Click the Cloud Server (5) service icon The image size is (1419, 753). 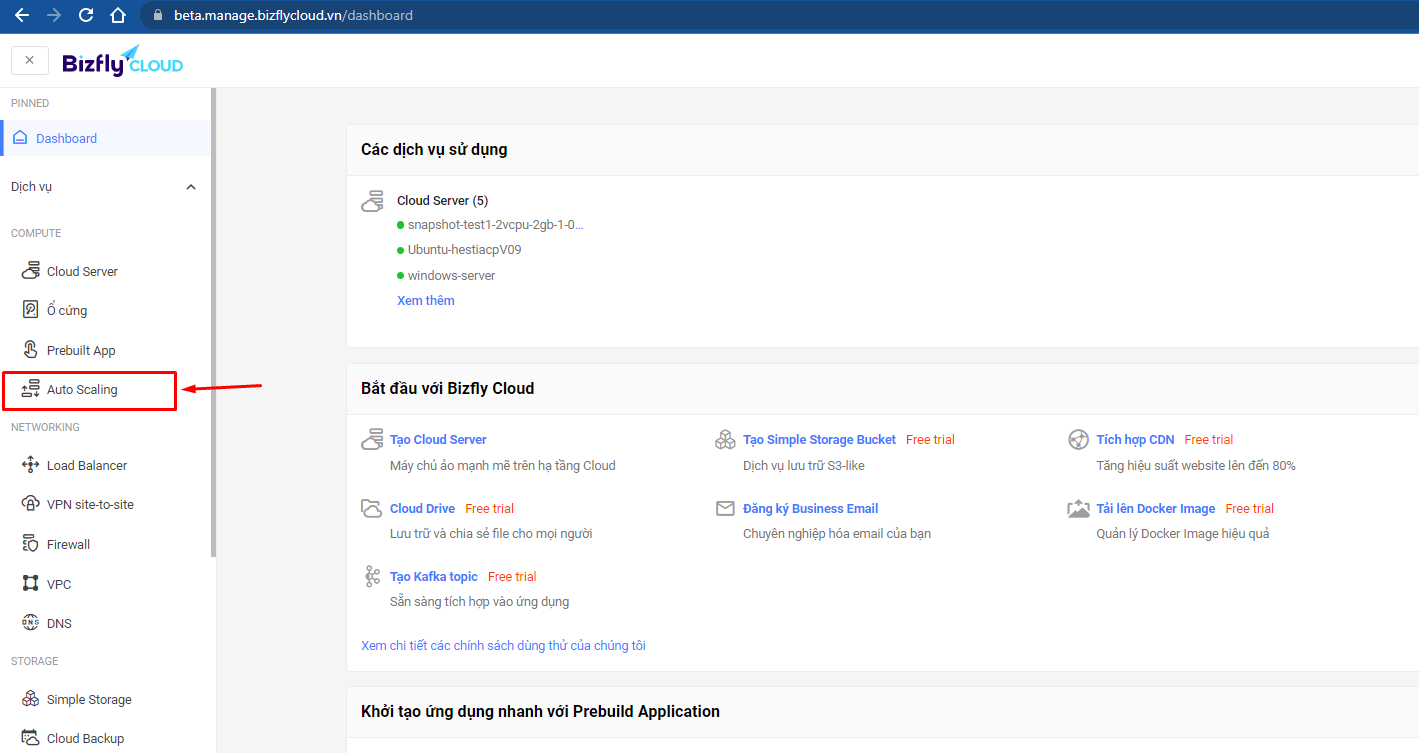click(373, 201)
